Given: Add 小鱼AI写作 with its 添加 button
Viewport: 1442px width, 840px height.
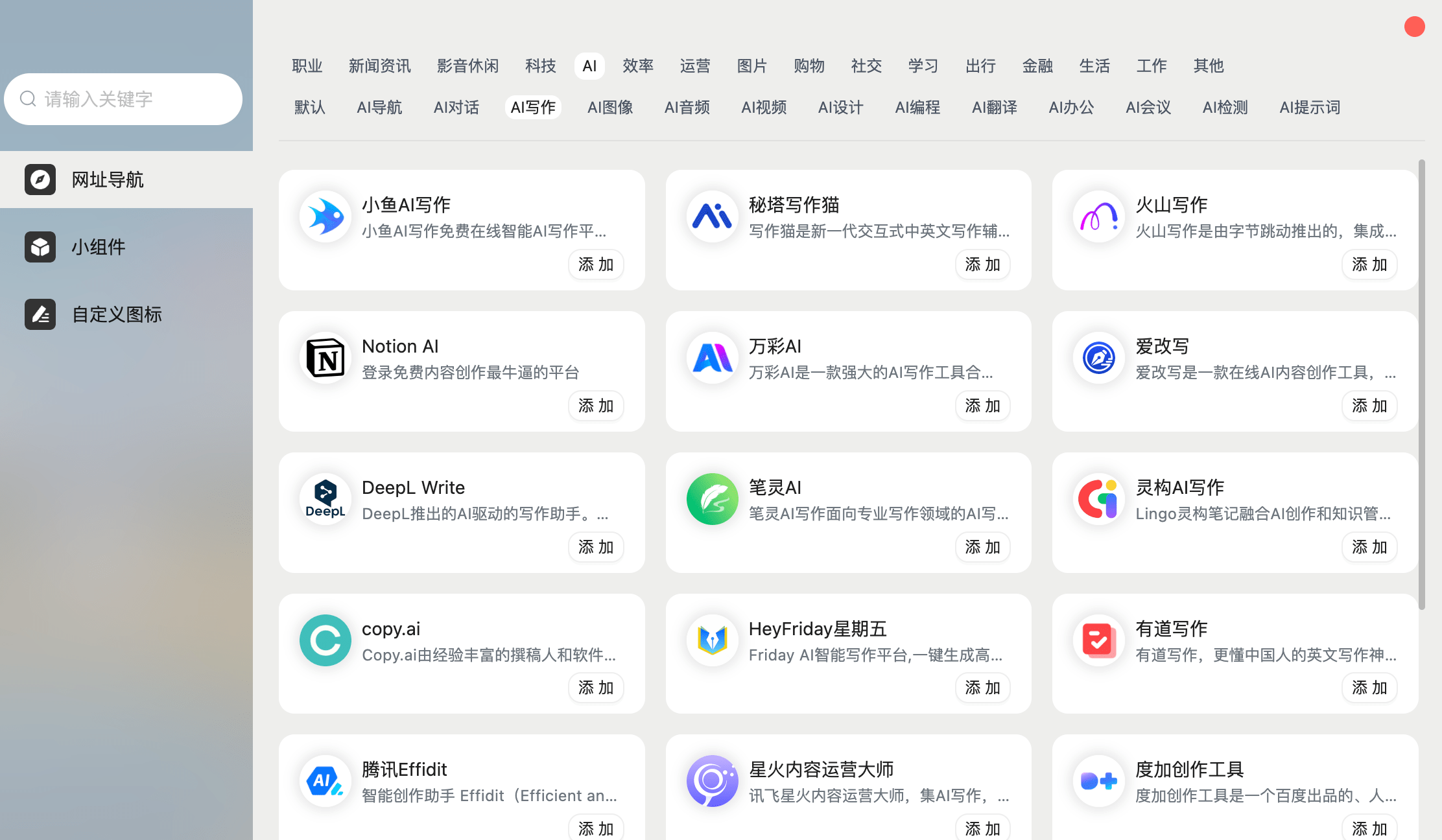Looking at the screenshot, I should 596,264.
